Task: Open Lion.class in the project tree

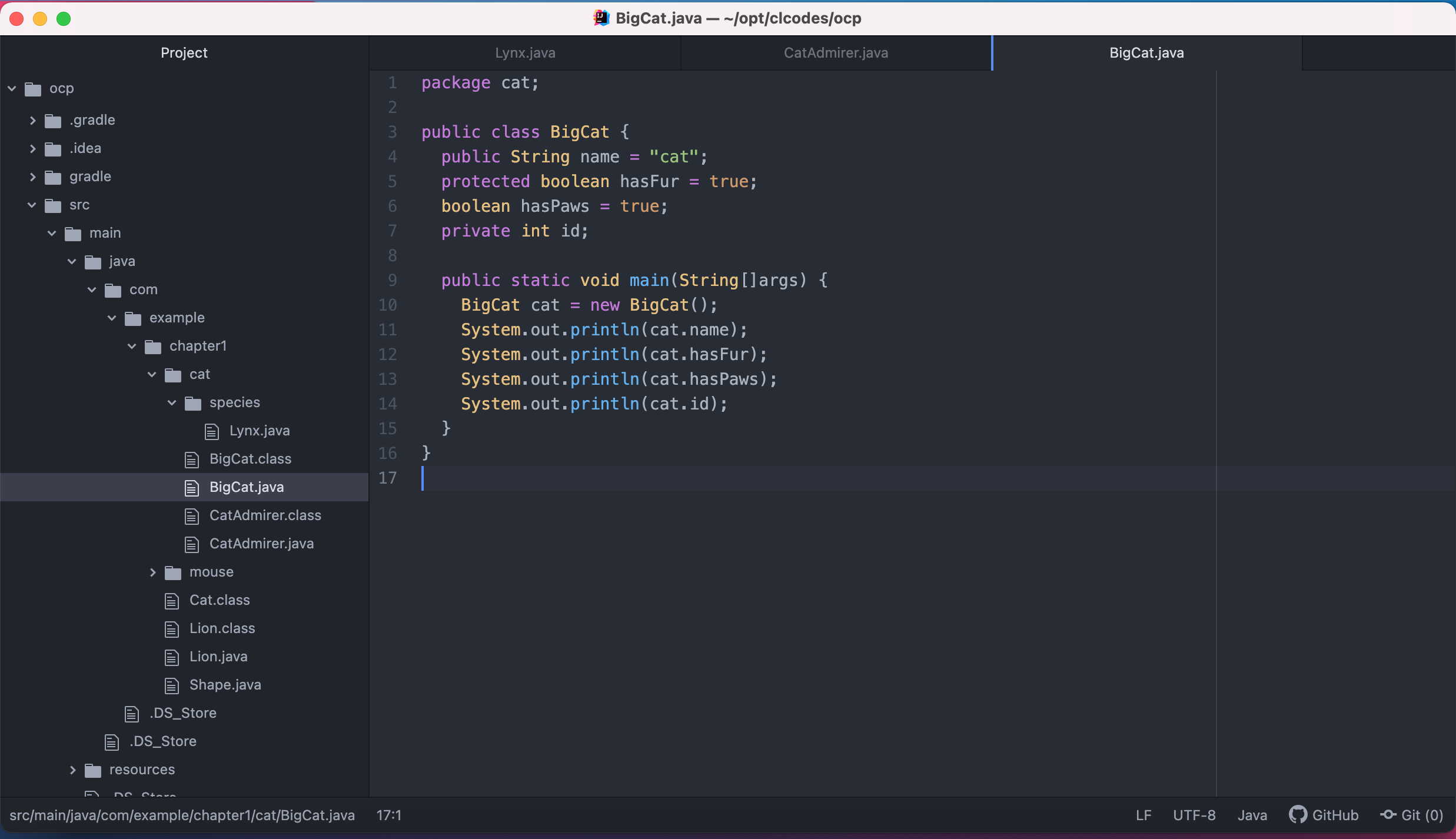Action: 222,629
